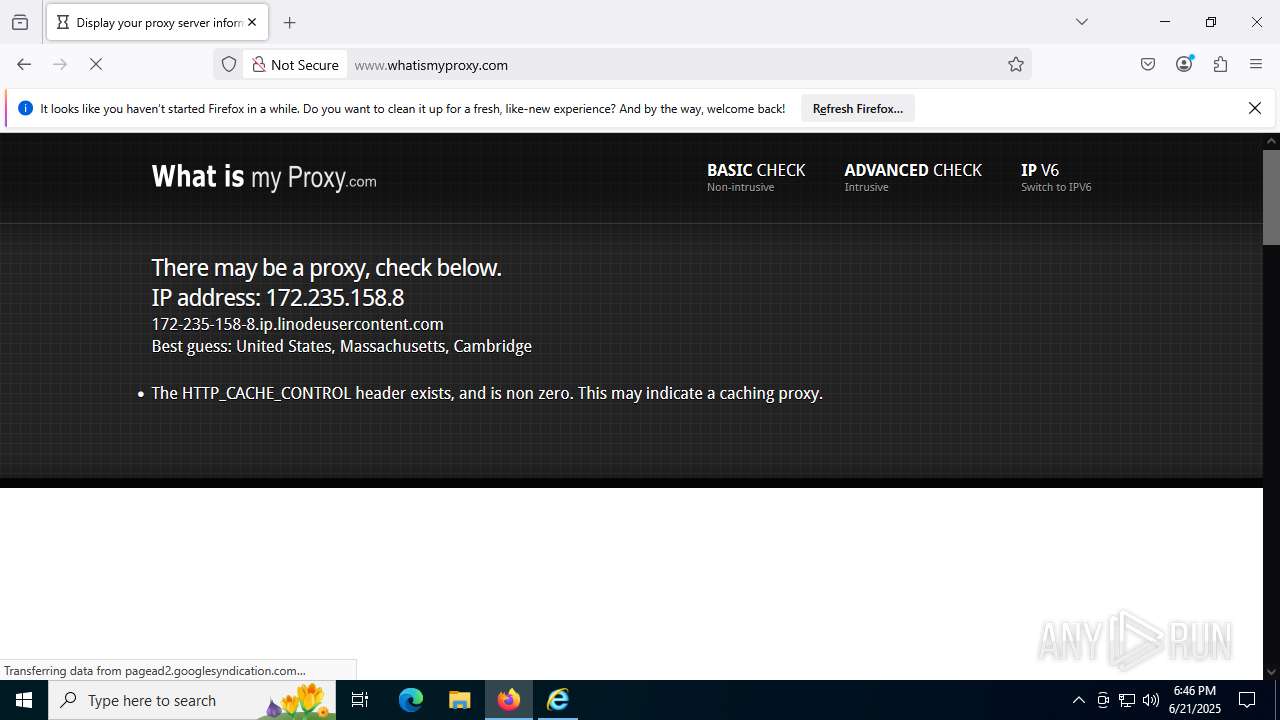
Task: Click scrollbar down arrow
Action: [1271, 672]
